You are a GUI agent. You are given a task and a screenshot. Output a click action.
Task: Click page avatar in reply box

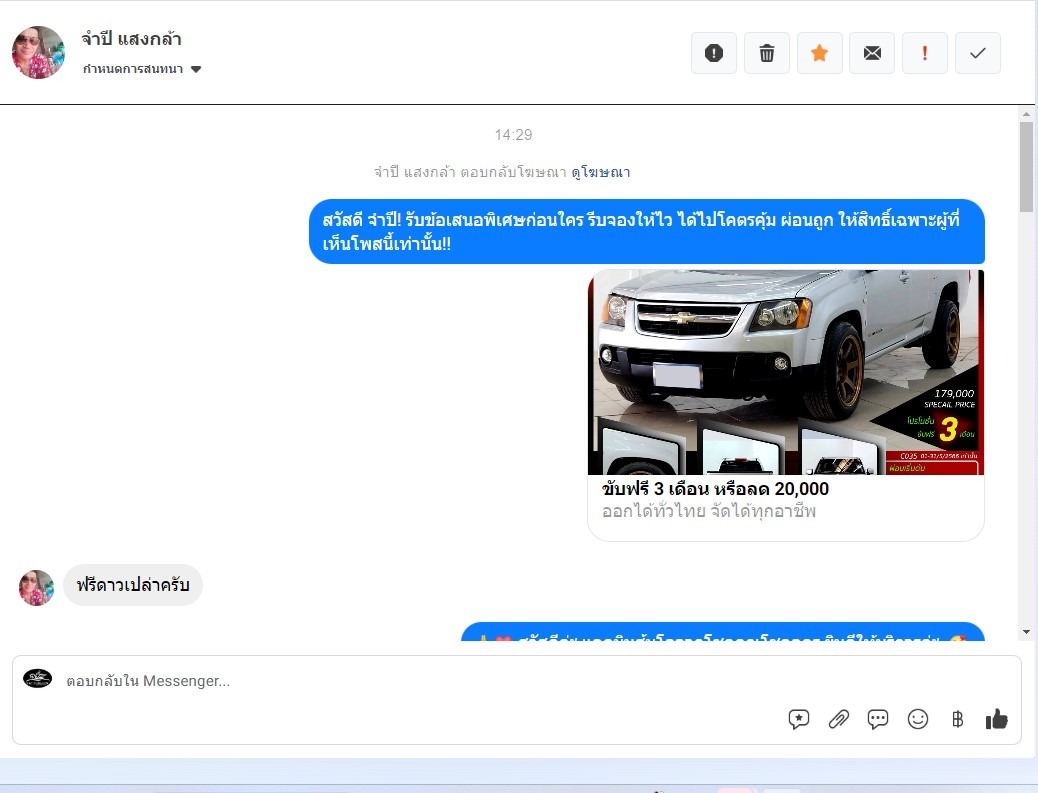(x=37, y=678)
